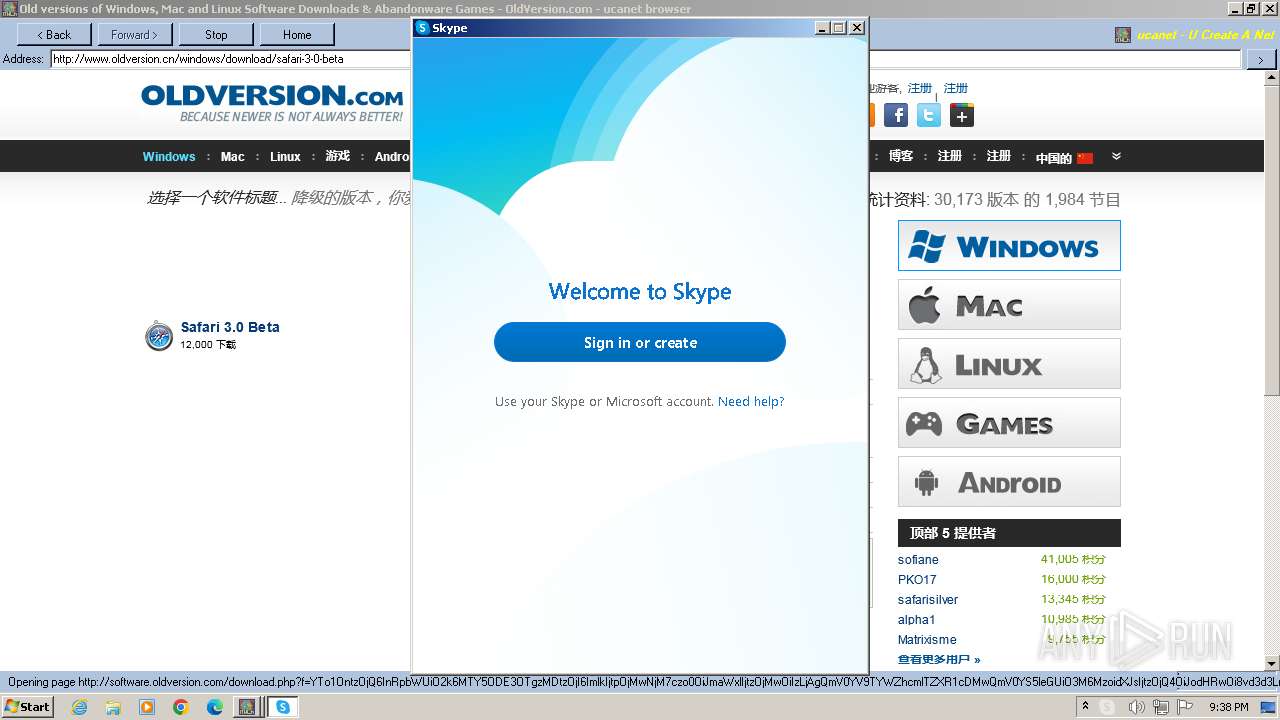Click the Facebook icon on OldVersion page
Image resolution: width=1280 pixels, height=720 pixels.
click(x=896, y=115)
